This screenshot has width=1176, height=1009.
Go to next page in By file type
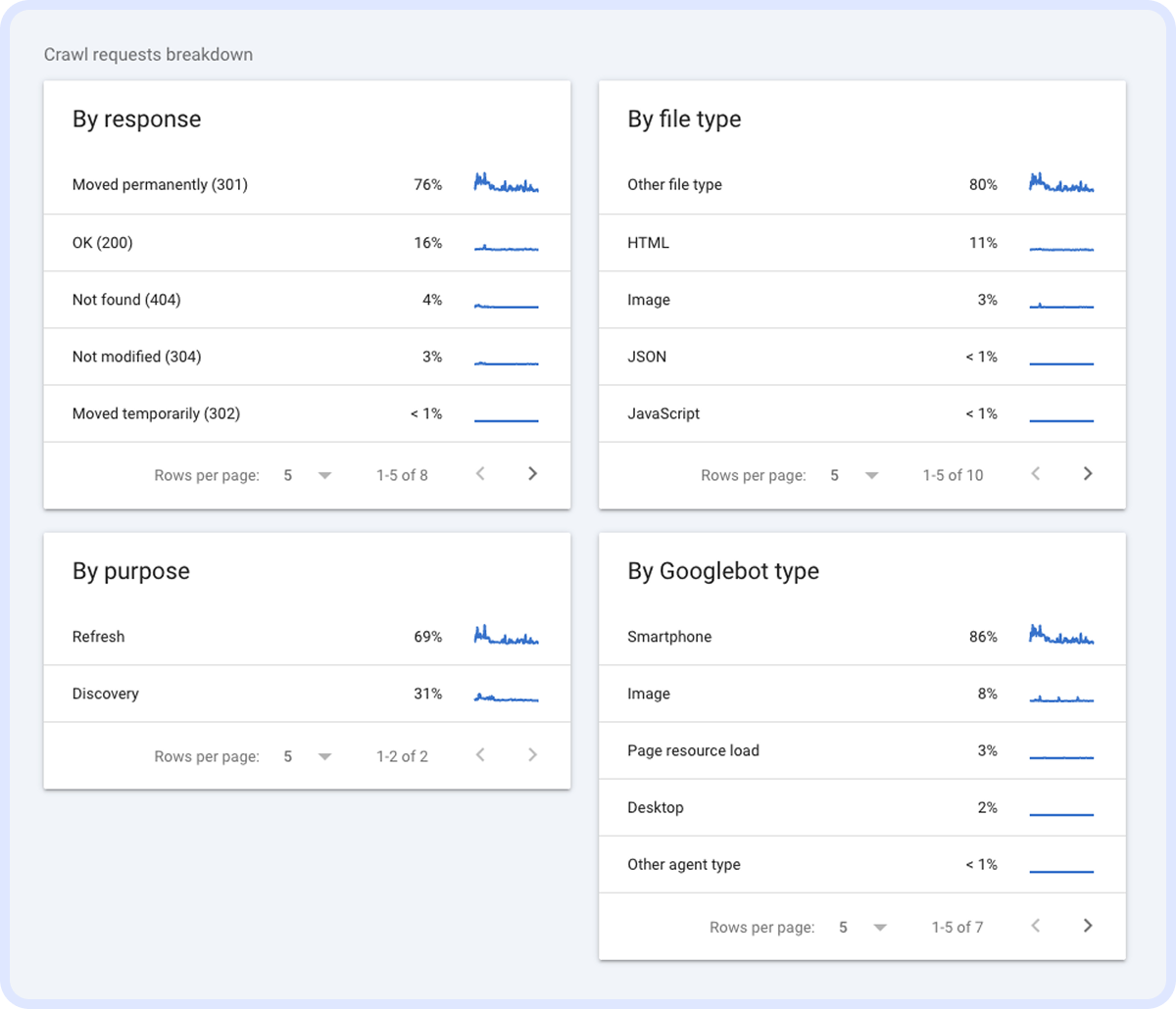tap(1087, 474)
